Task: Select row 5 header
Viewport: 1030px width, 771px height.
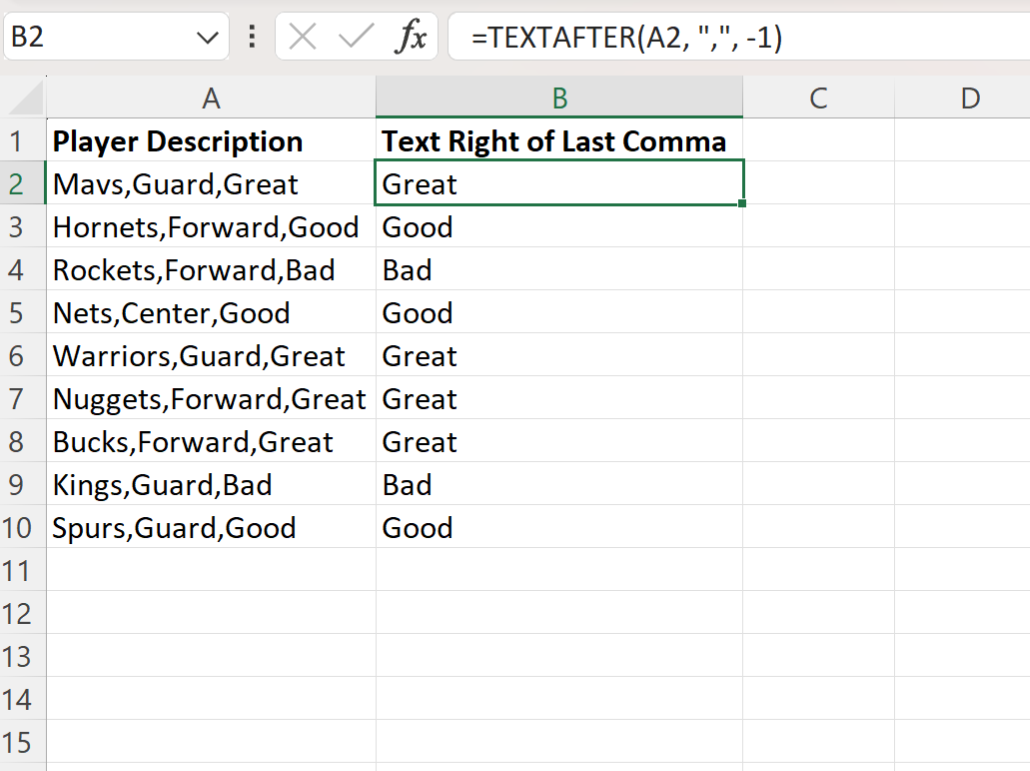Action: [23, 313]
